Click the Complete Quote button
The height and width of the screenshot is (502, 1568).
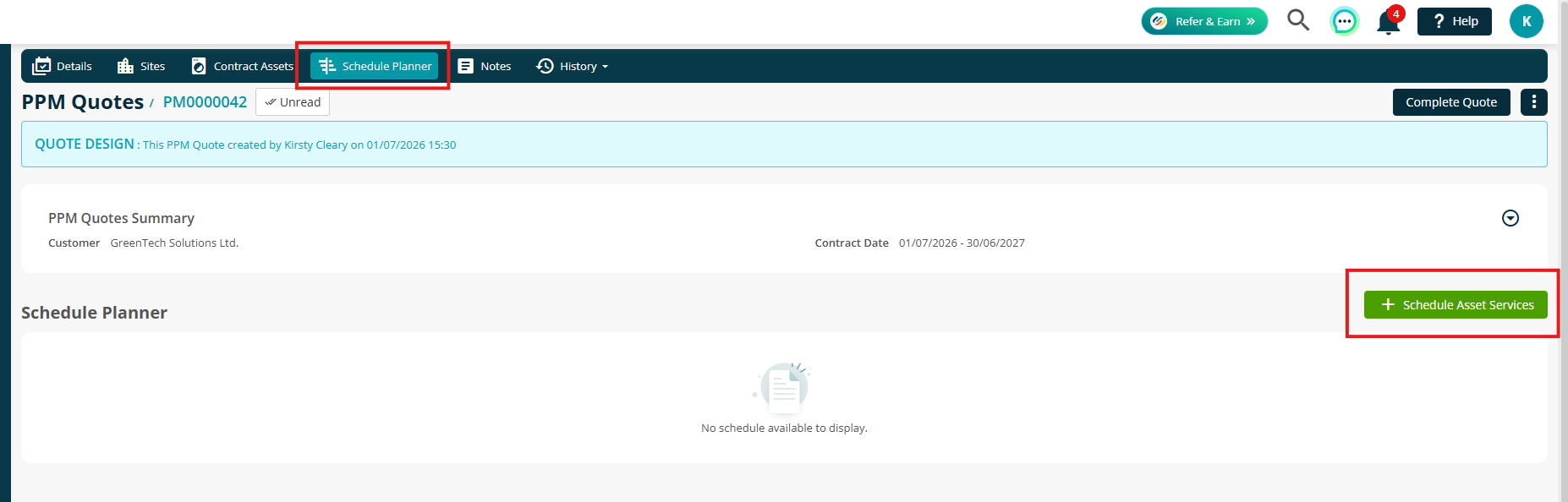(1451, 102)
